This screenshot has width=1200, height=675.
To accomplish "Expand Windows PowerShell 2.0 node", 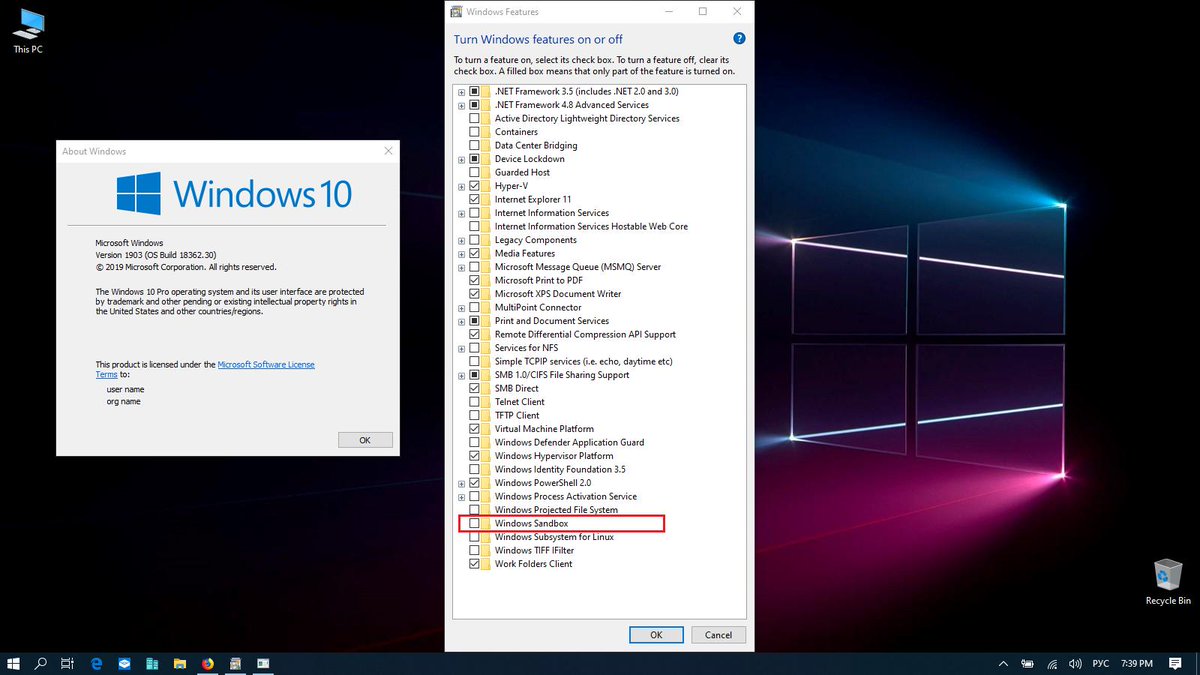I will tap(462, 483).
